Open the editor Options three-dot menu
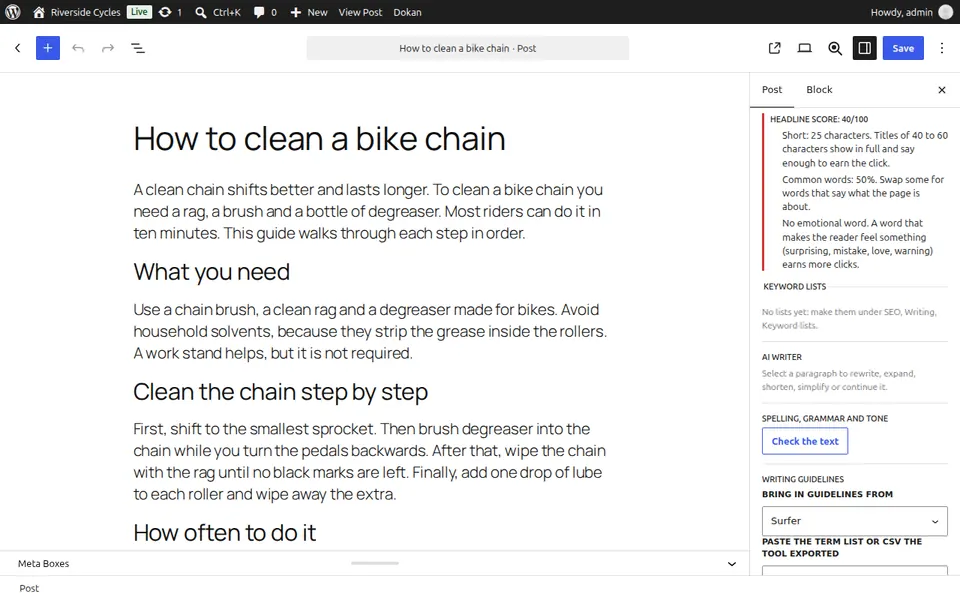 (x=942, y=48)
